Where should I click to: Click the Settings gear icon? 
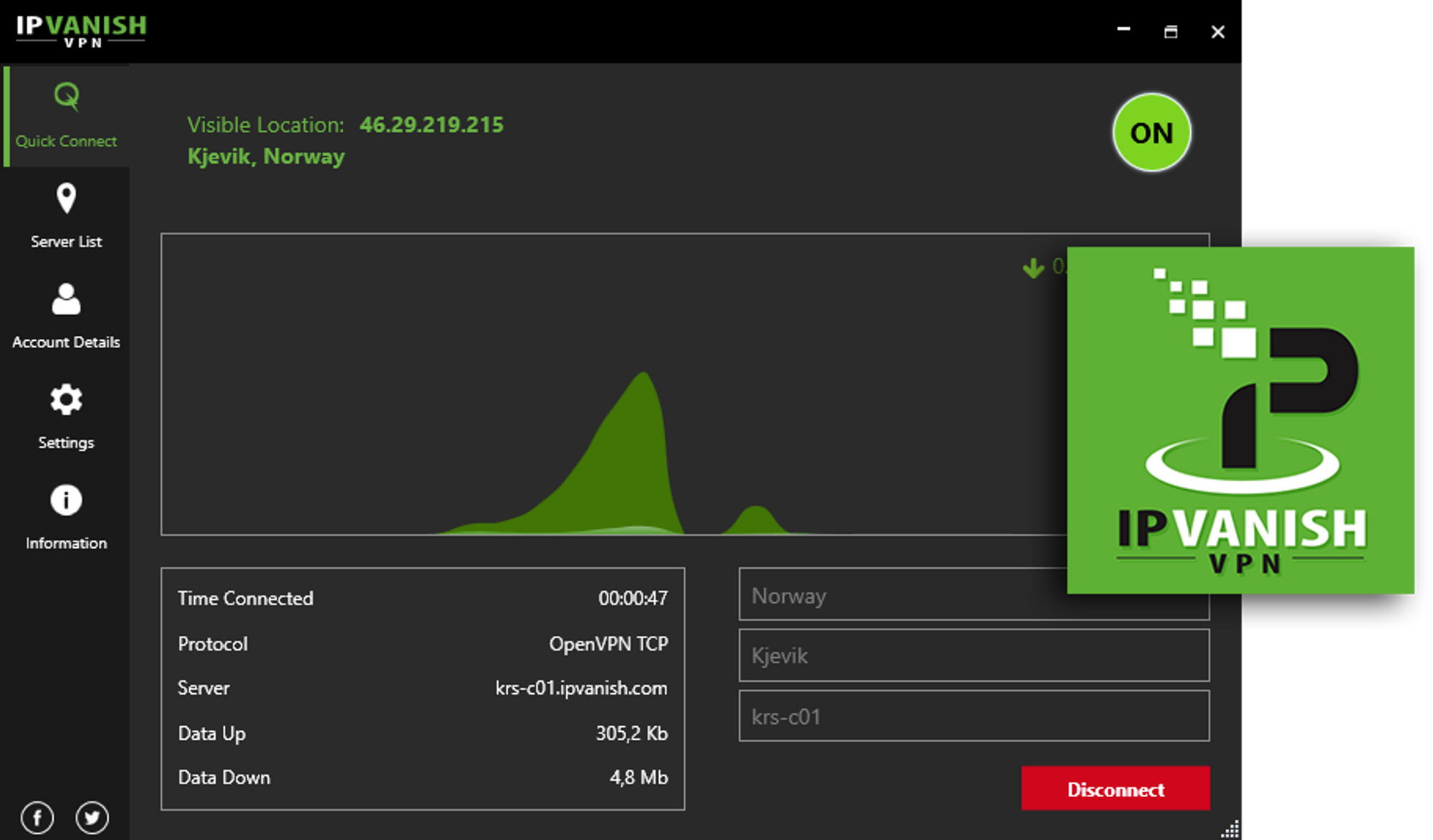click(x=66, y=400)
